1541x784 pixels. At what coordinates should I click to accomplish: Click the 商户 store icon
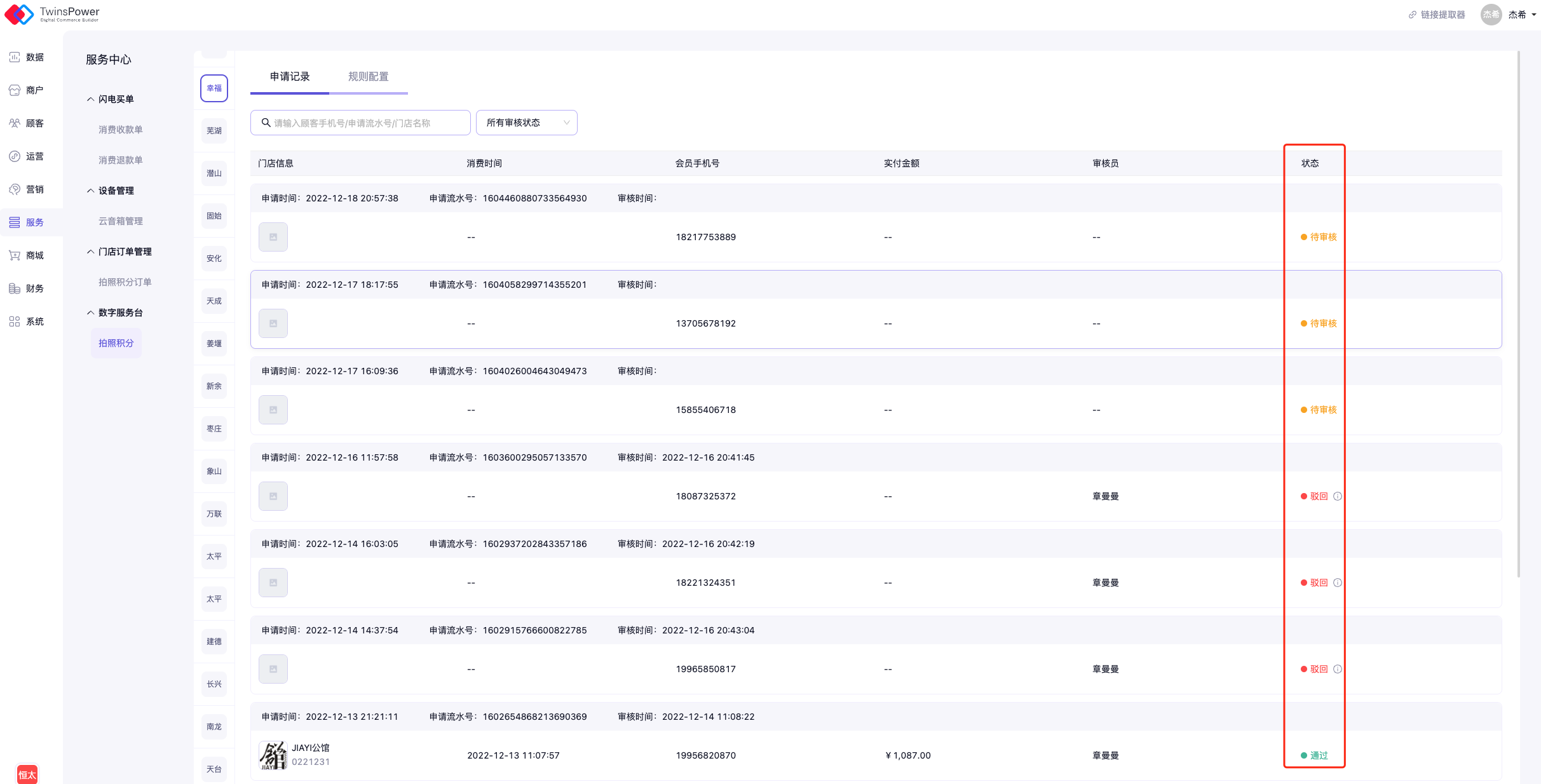15,90
